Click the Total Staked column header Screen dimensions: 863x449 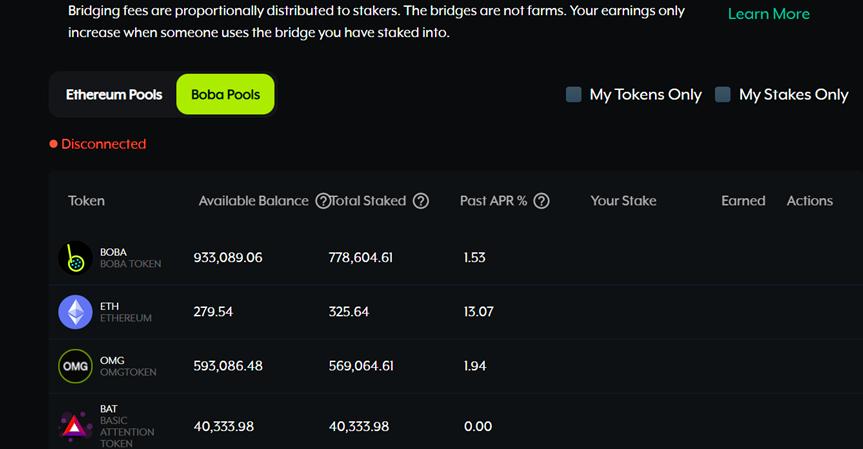pos(367,201)
